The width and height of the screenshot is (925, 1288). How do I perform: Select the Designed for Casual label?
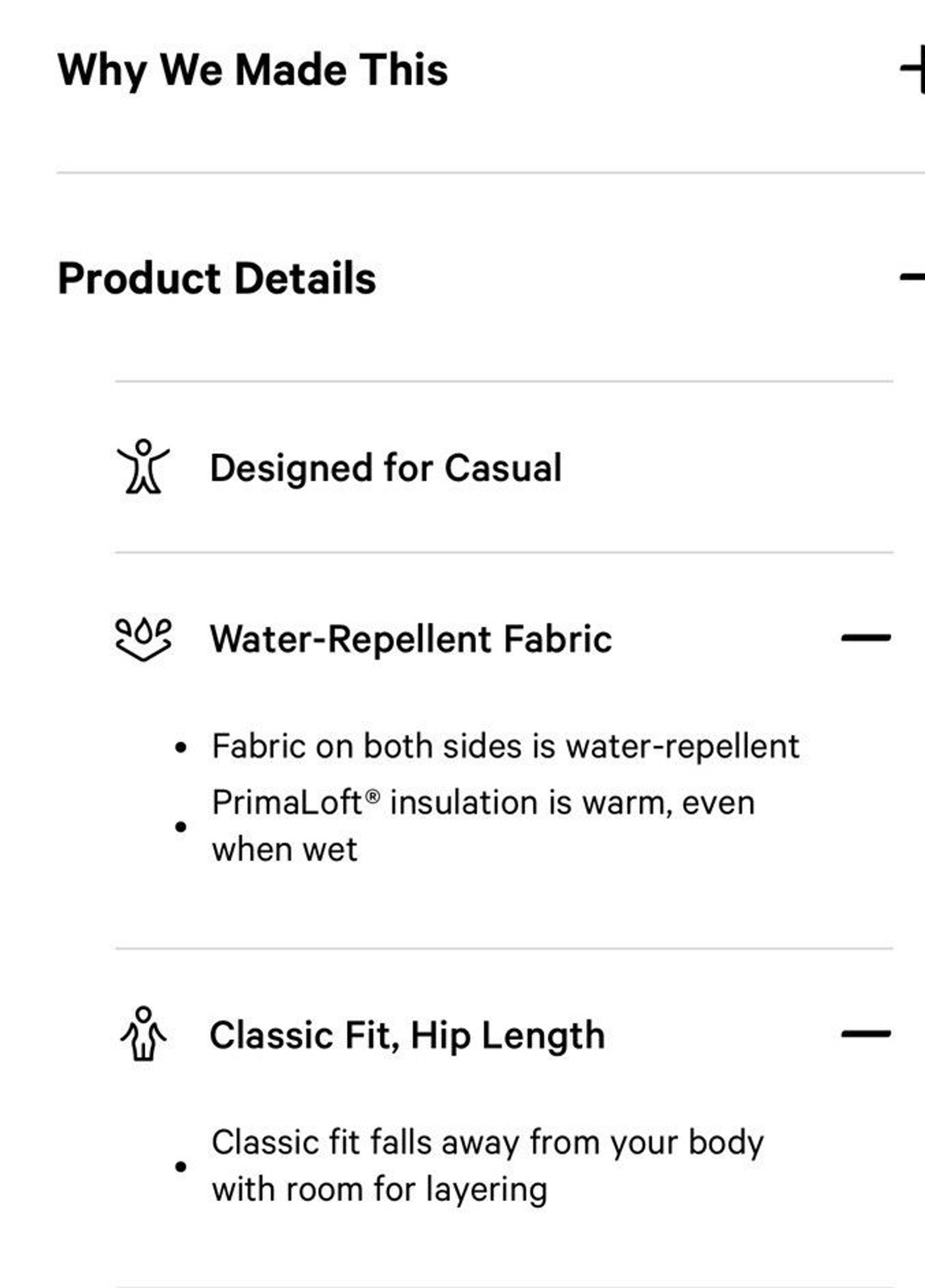[386, 468]
